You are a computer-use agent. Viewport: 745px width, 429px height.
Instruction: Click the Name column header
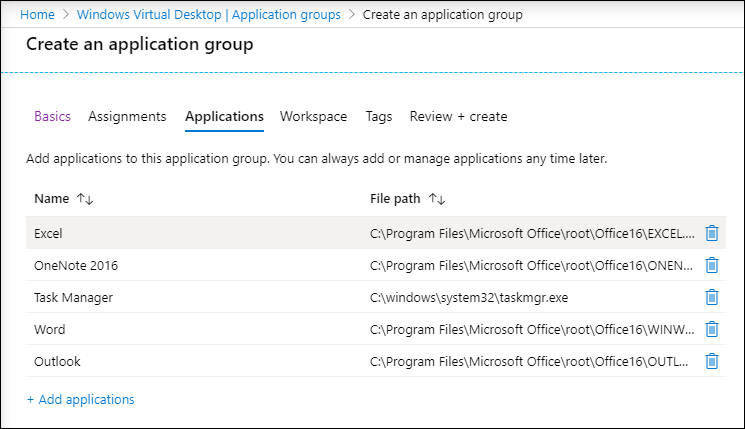51,199
